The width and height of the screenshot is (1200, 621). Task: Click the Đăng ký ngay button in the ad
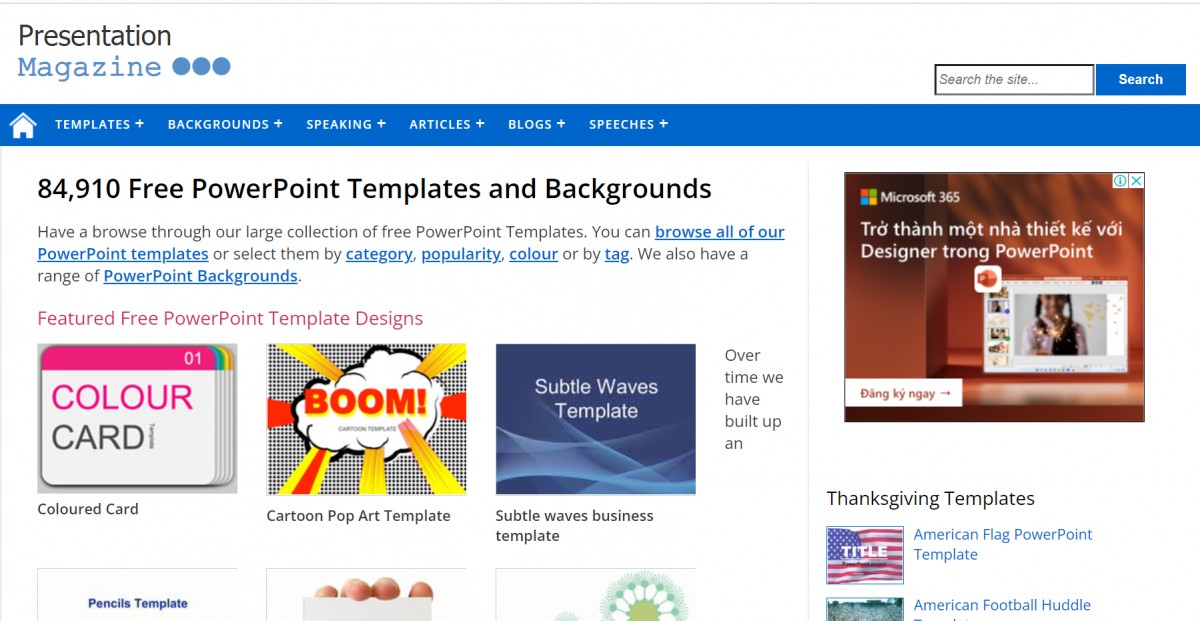point(906,393)
